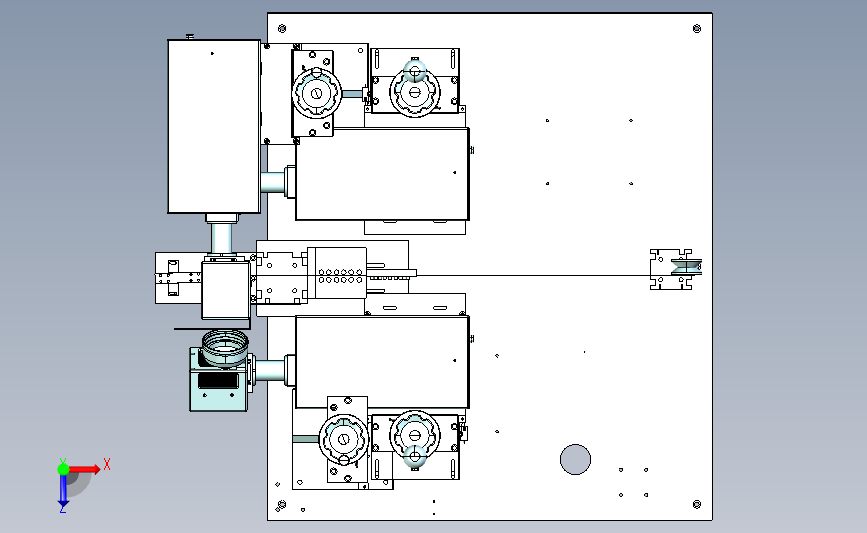The width and height of the screenshot is (867, 533).
Task: Select the camera lens ring below the center block
Action: 225,347
